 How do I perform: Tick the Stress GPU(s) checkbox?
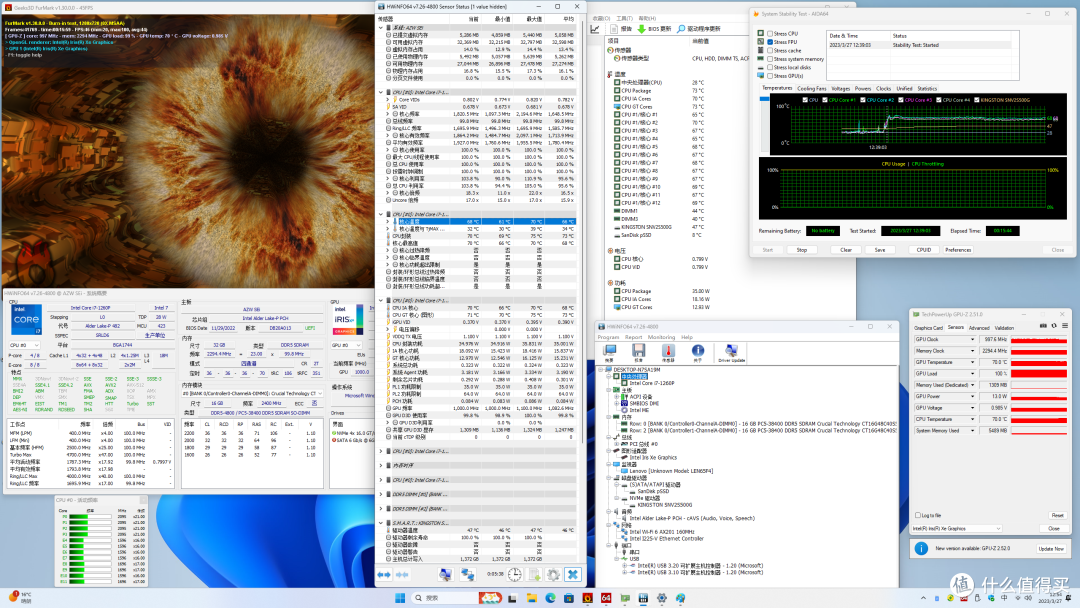click(770, 76)
